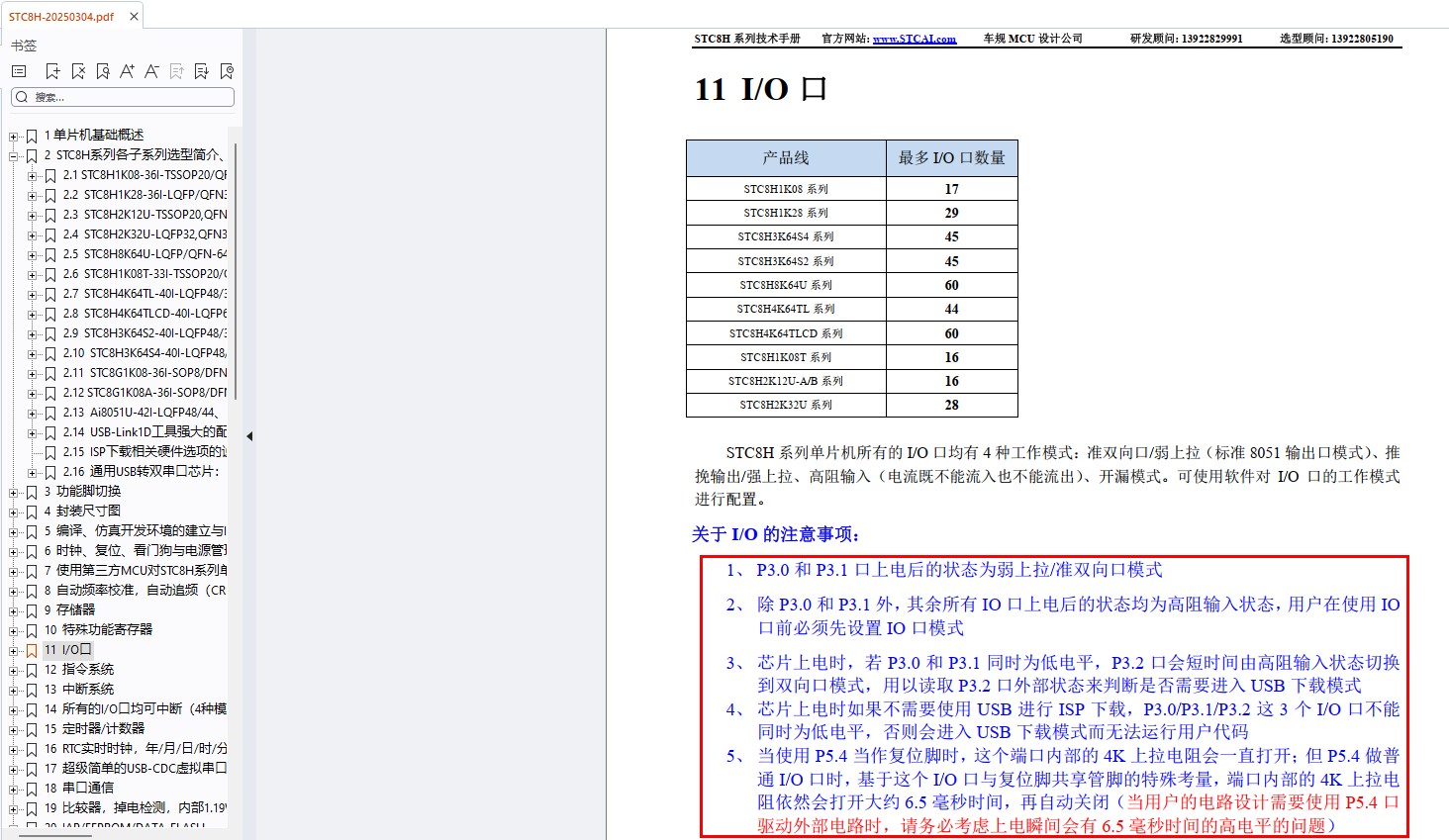Expand the '15 定时器/计数器' node
Viewport: 1449px width, 840px height.
(14, 729)
